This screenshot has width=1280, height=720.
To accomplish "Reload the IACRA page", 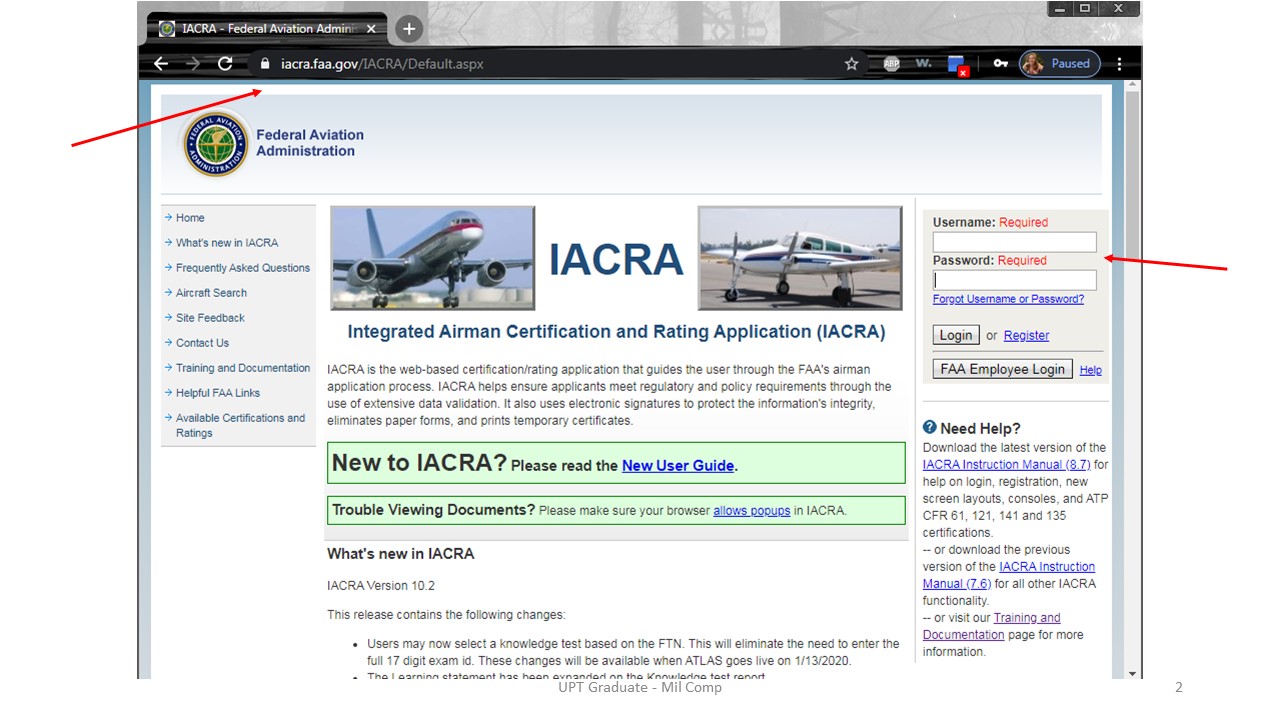I will tap(225, 64).
